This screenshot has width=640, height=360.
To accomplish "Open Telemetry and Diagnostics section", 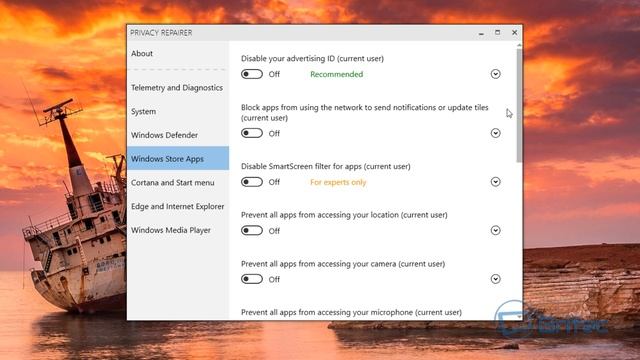I will (x=178, y=87).
